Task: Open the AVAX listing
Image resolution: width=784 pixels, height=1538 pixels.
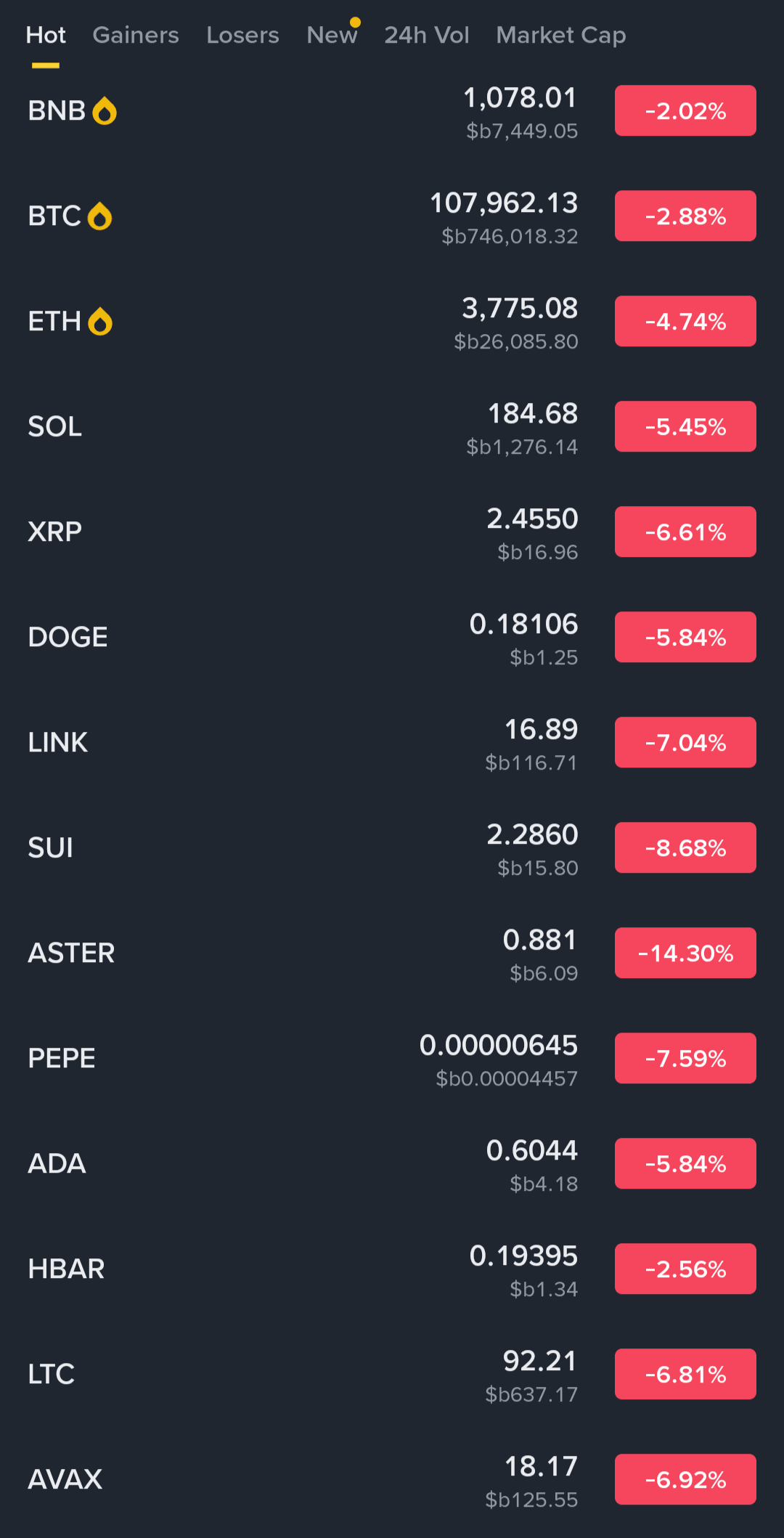Action: coord(392,1480)
